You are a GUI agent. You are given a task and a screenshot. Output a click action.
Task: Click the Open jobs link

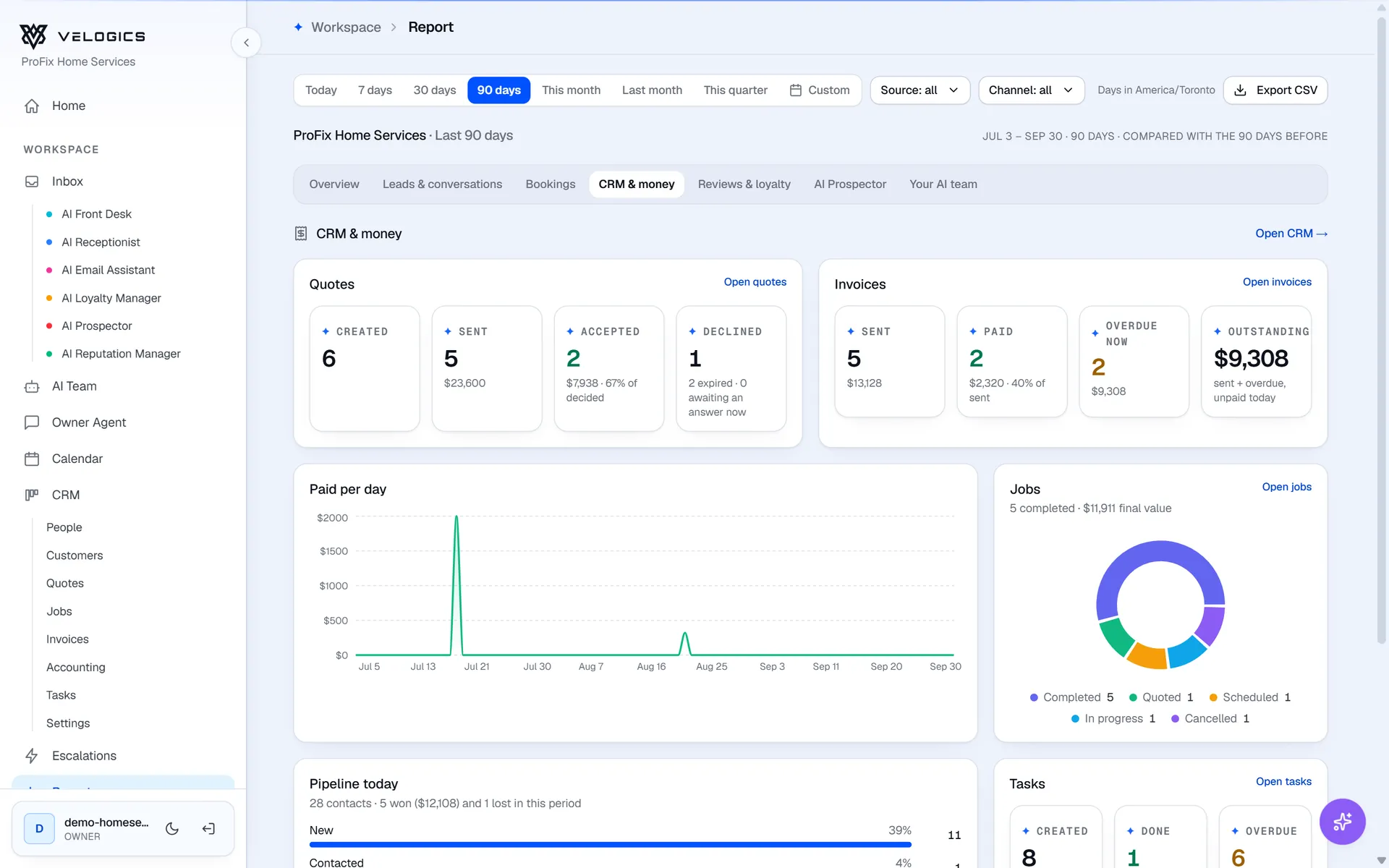click(1286, 487)
